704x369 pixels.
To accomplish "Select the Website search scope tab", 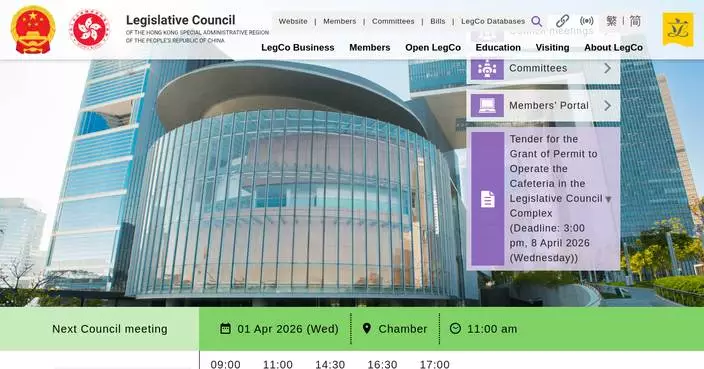I will coord(293,21).
